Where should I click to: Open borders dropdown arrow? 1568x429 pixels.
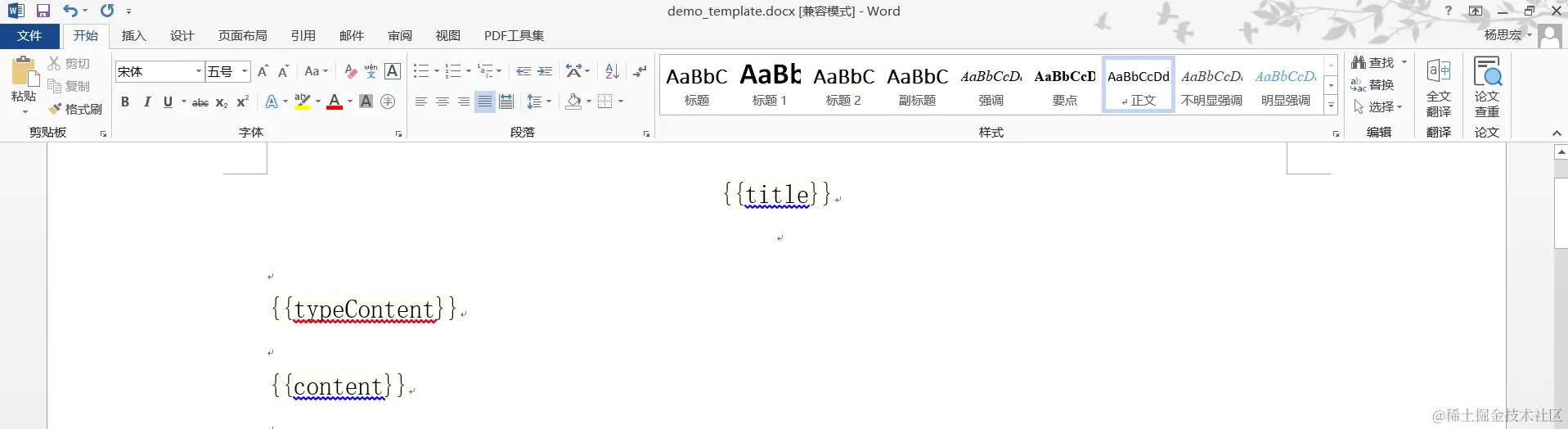point(621,102)
